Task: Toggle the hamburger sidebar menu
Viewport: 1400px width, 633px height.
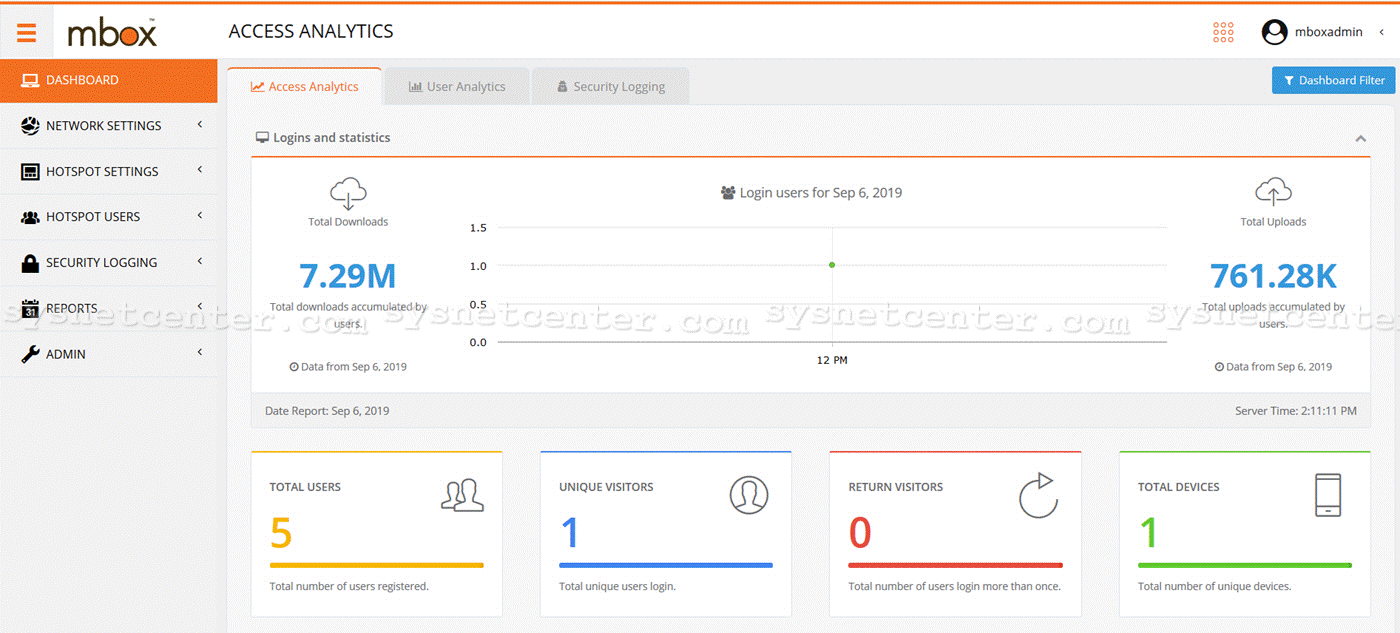Action: pos(26,33)
